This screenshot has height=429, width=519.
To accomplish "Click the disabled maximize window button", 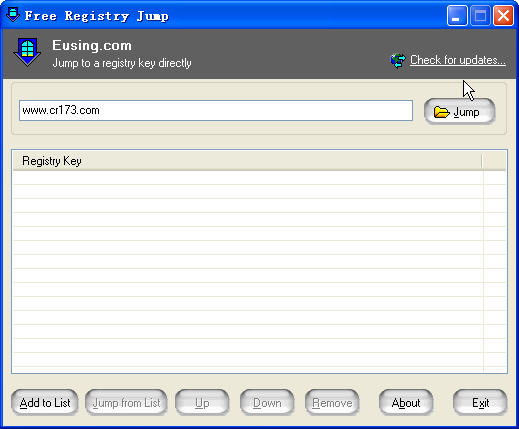I will point(480,16).
